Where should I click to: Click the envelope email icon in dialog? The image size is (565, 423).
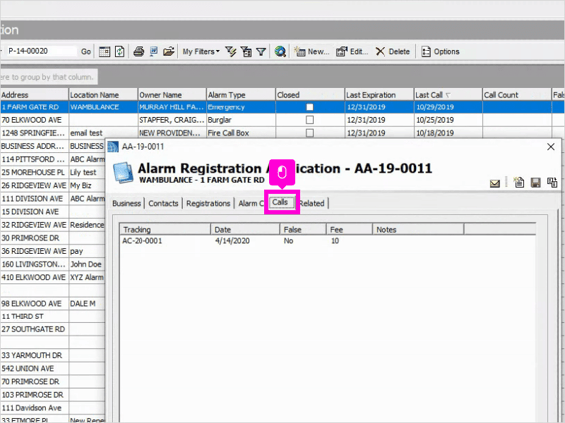(x=495, y=183)
